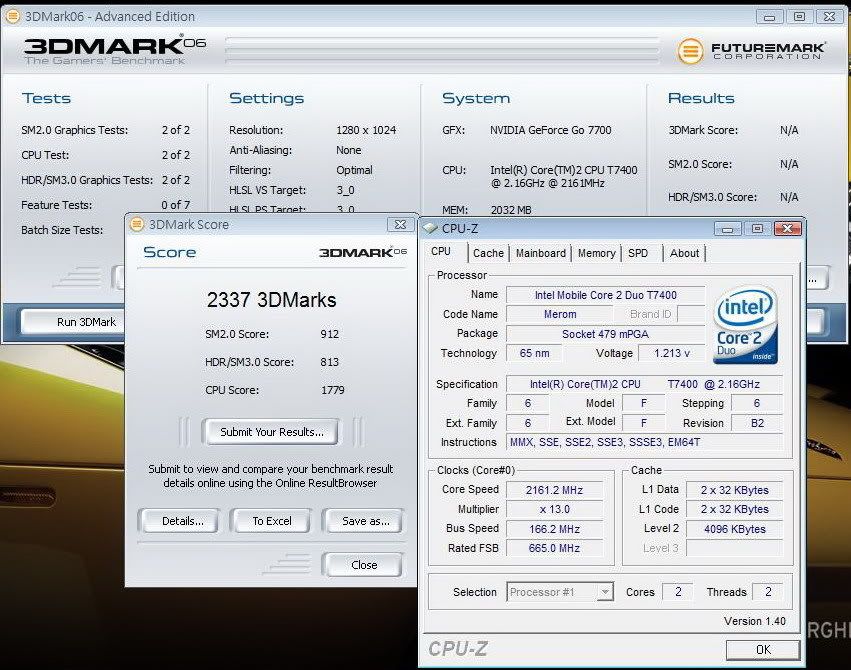Click the Revision value B2
This screenshot has height=670, width=851.
pos(757,423)
